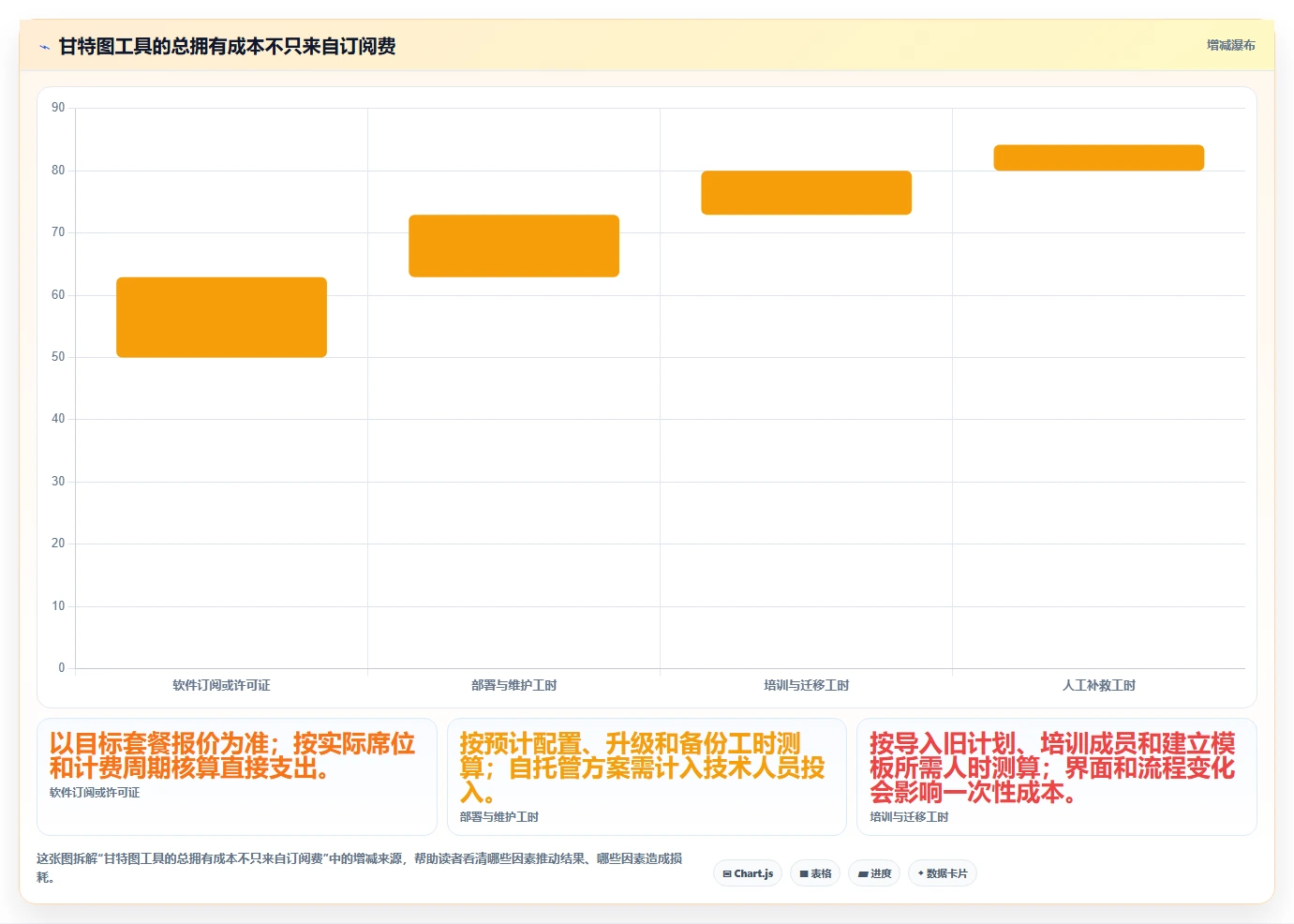
Task: Select the orange bar for 培训与迁移工时
Action: [806, 192]
